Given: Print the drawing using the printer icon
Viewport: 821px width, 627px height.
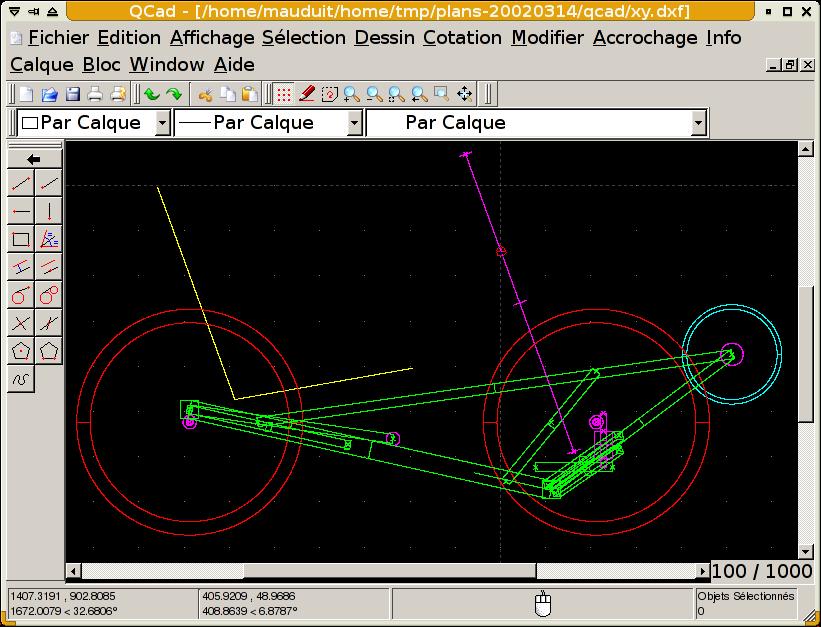Looking at the screenshot, I should coord(95,94).
